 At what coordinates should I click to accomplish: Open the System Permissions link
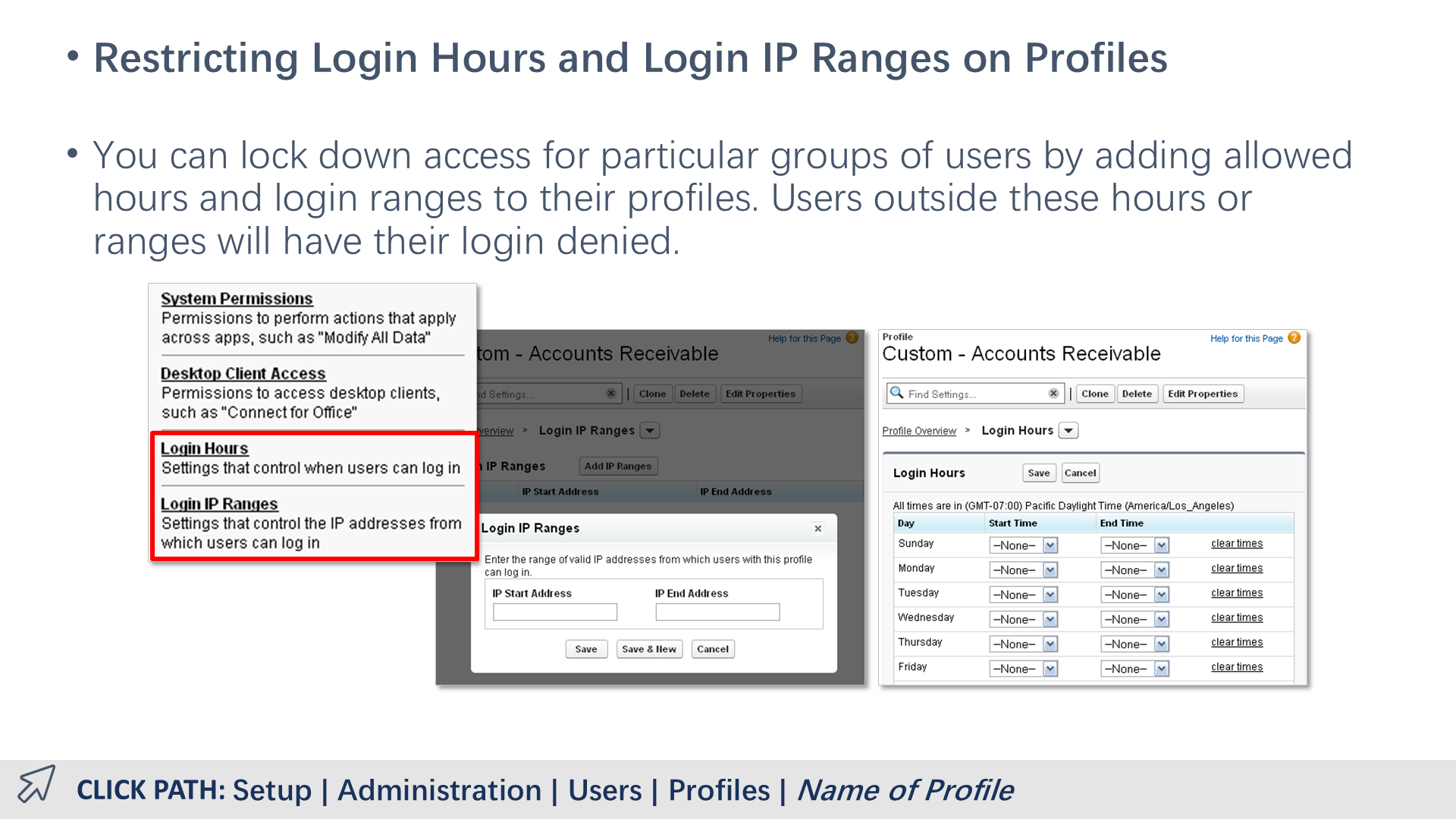click(237, 299)
